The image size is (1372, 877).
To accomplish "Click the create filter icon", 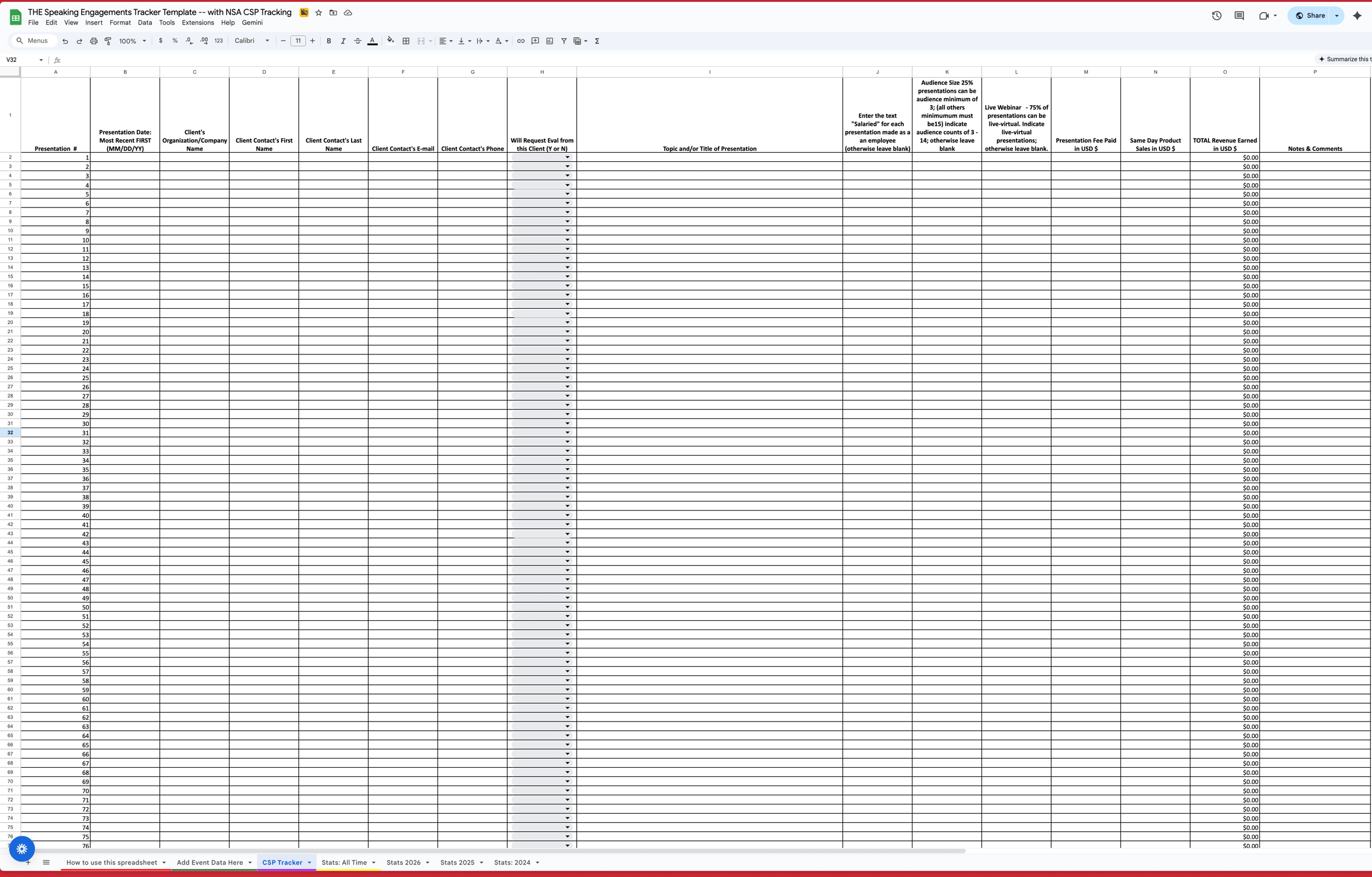I will point(564,41).
